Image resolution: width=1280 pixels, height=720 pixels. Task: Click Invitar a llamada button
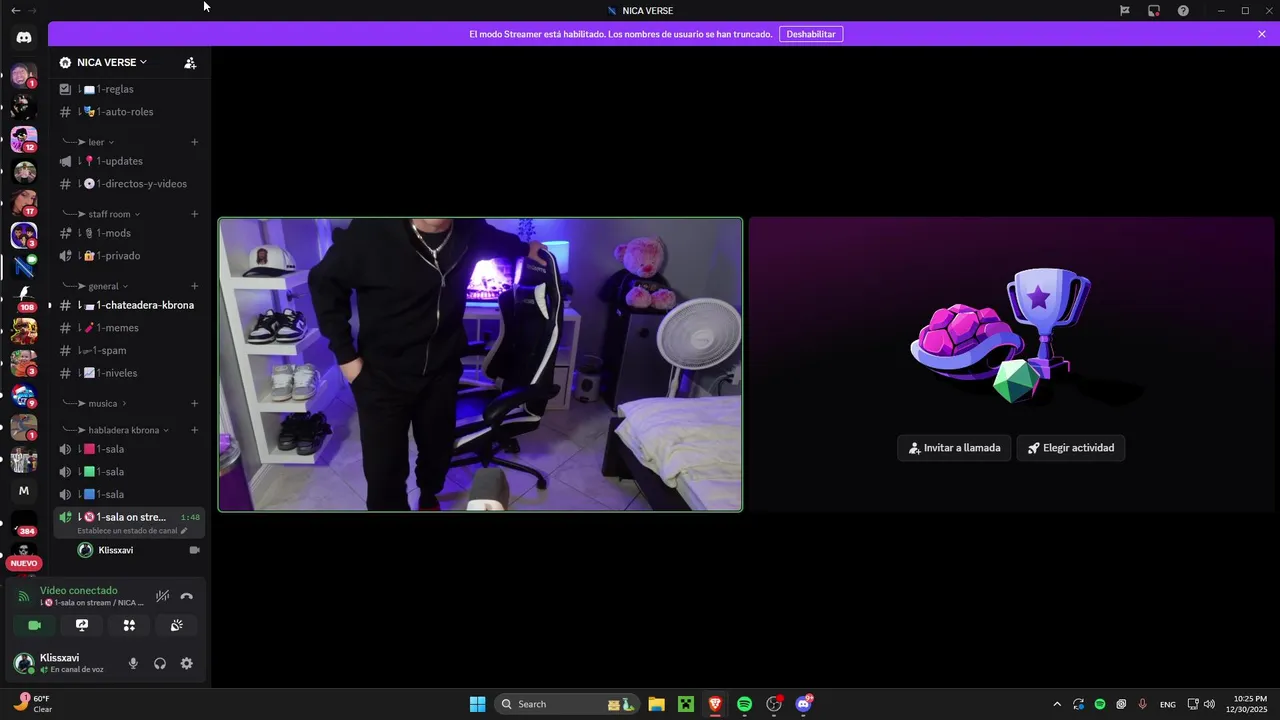[x=955, y=448]
